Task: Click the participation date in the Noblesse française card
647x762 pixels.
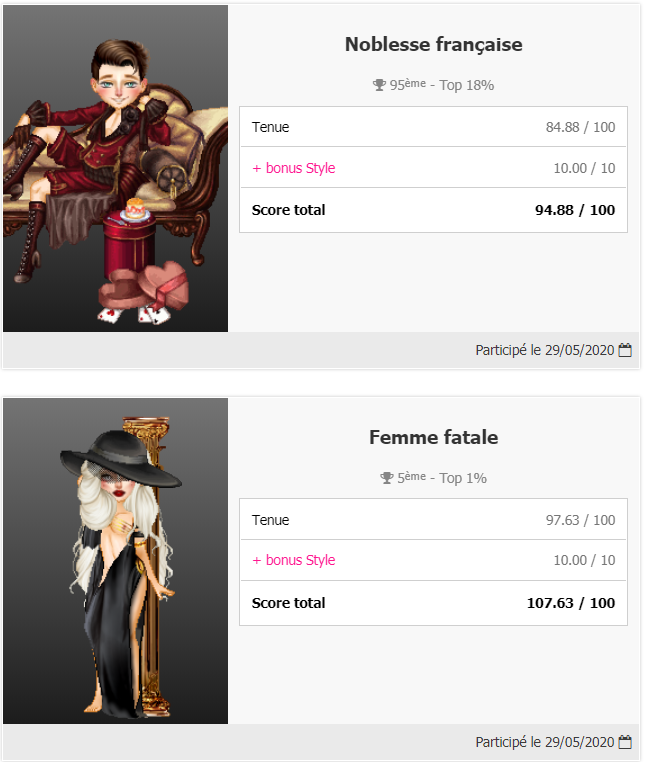Action: coord(545,350)
